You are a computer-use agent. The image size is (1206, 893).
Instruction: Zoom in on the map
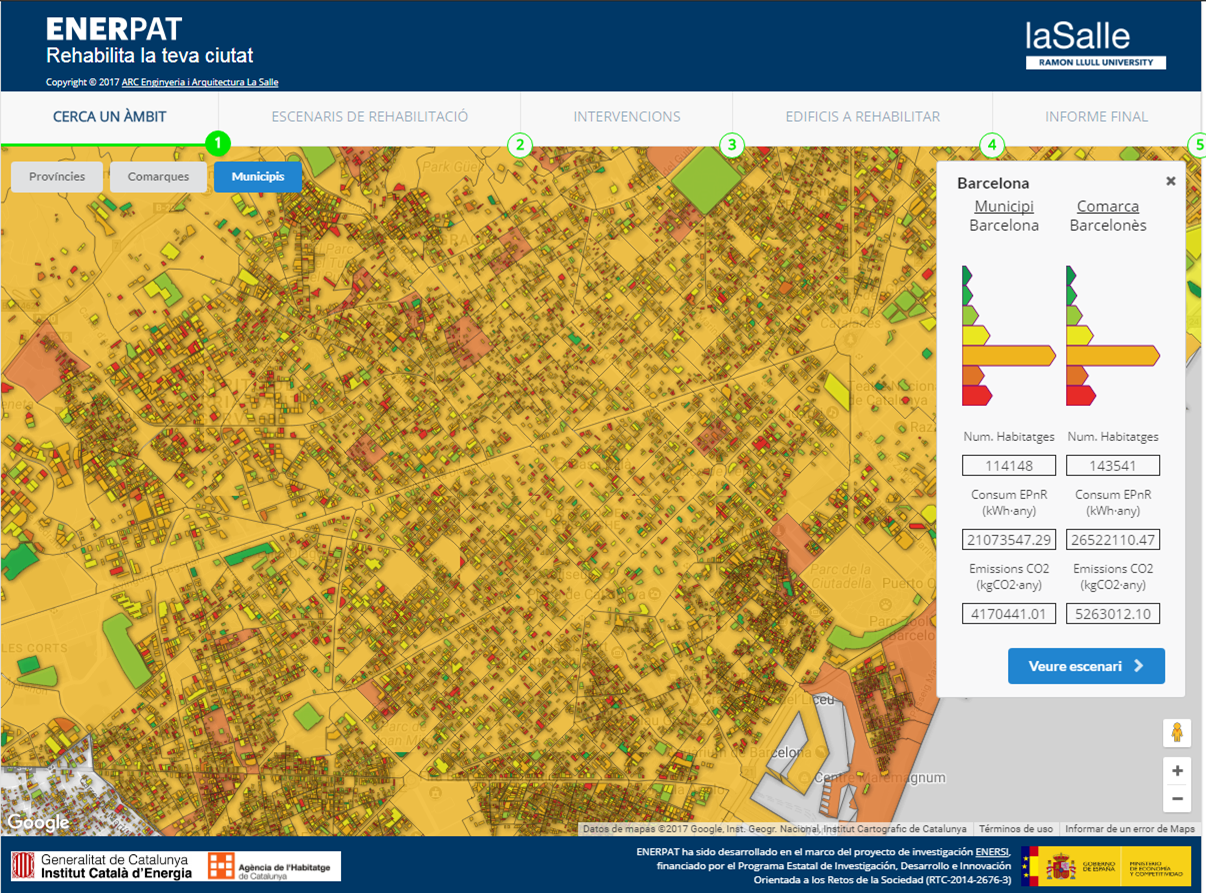(1177, 770)
